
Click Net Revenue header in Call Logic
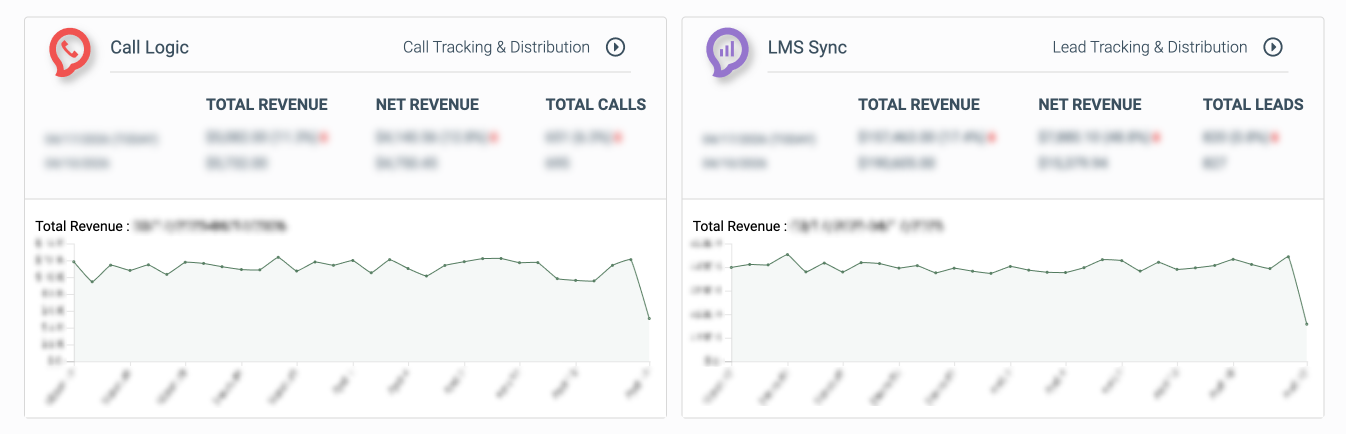pos(427,104)
